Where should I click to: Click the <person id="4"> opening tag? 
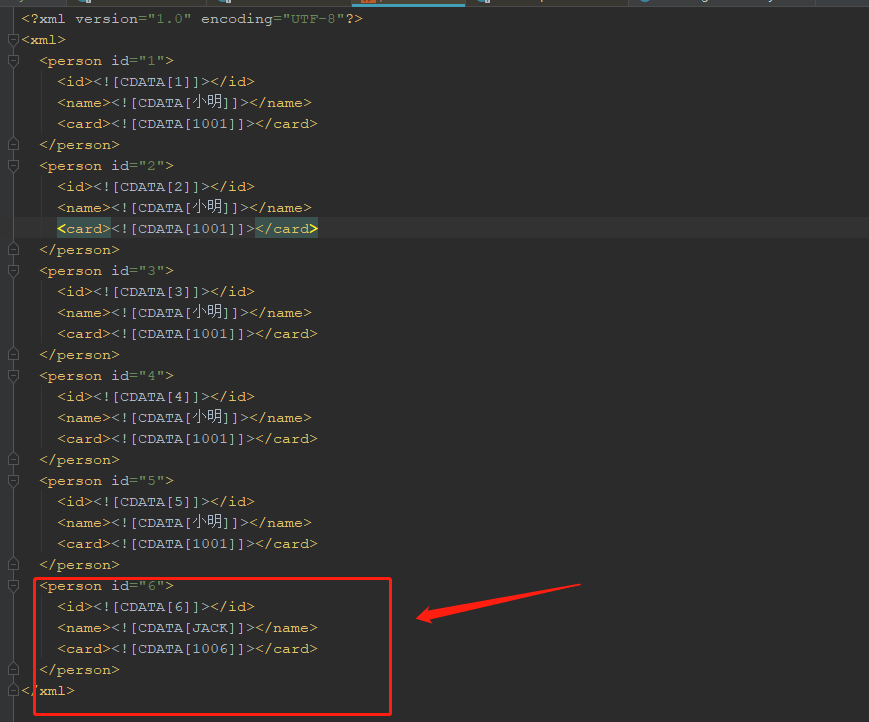tap(106, 376)
